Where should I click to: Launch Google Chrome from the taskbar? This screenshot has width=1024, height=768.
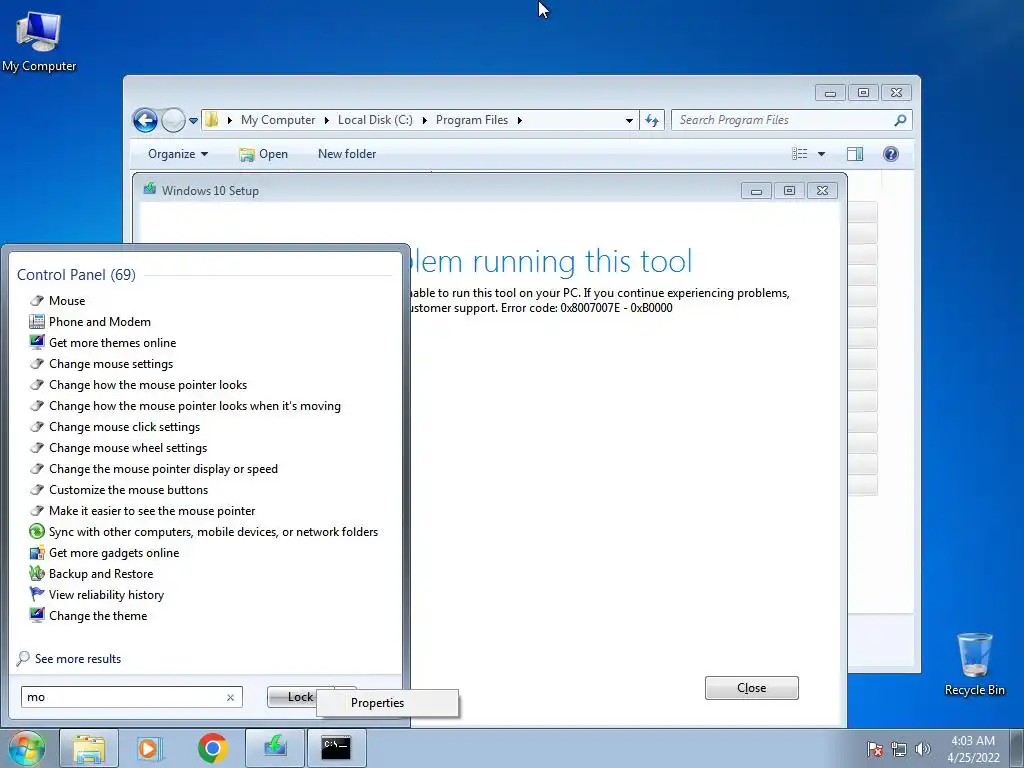(x=212, y=748)
